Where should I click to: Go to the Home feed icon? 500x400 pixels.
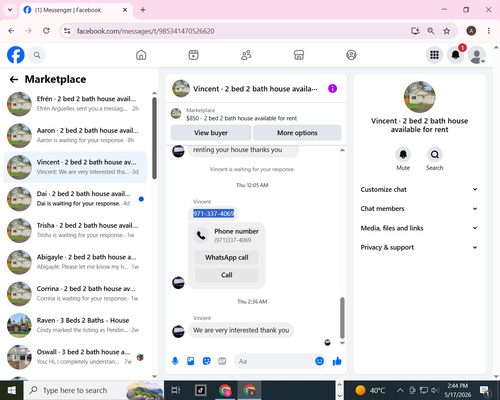[x=141, y=55]
